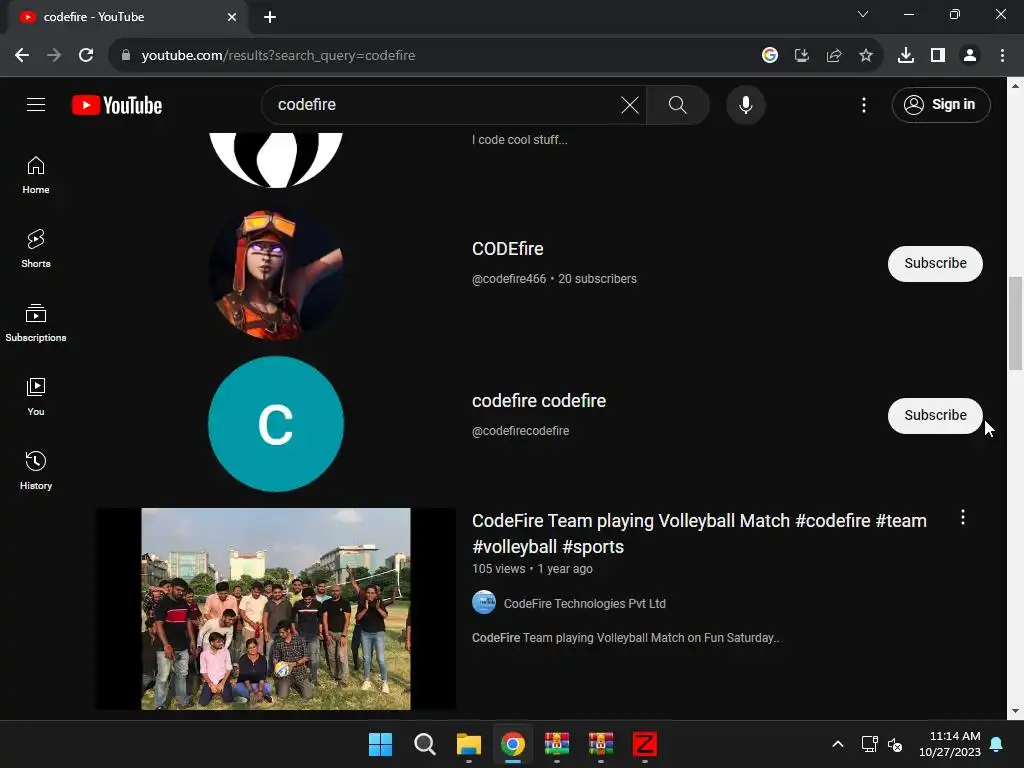Click CodeFire Technologies channel avatar

484,602
